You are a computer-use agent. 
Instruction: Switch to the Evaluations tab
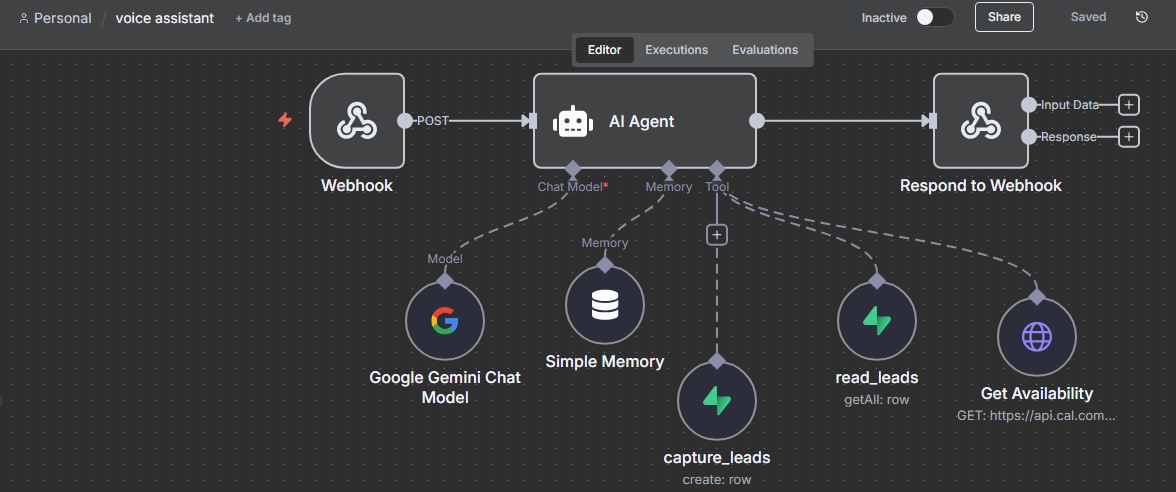pos(764,50)
